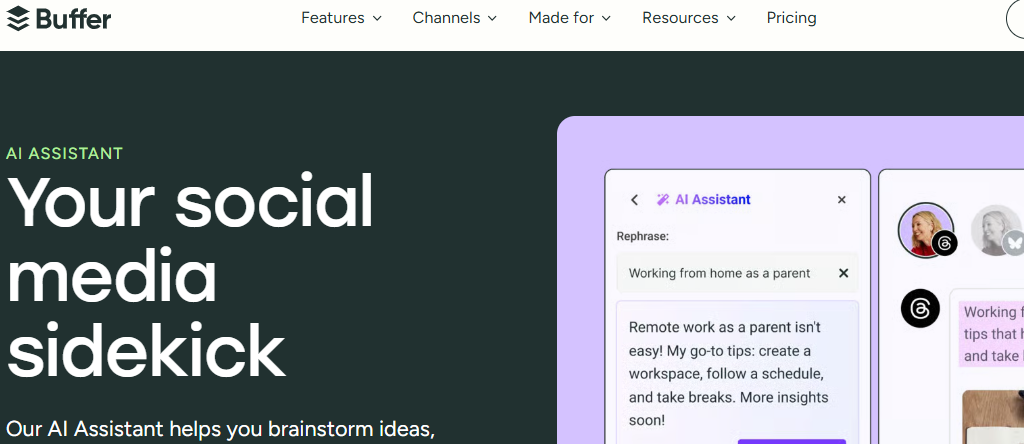Expand the Resources menu
The image size is (1024, 444).
point(688,18)
